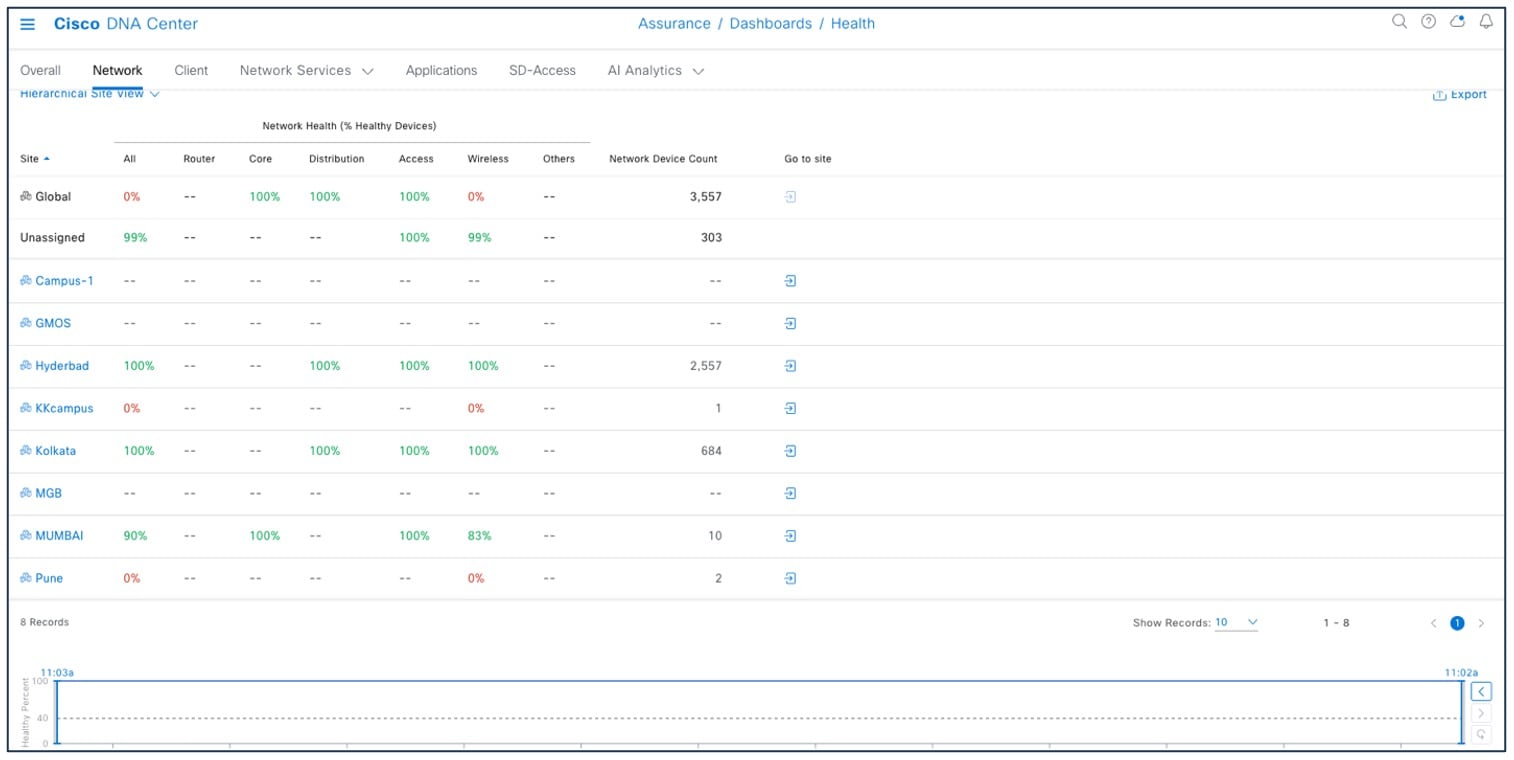This screenshot has width=1514, height=760.
Task: Click Go to site icon for Global
Action: coord(790,197)
